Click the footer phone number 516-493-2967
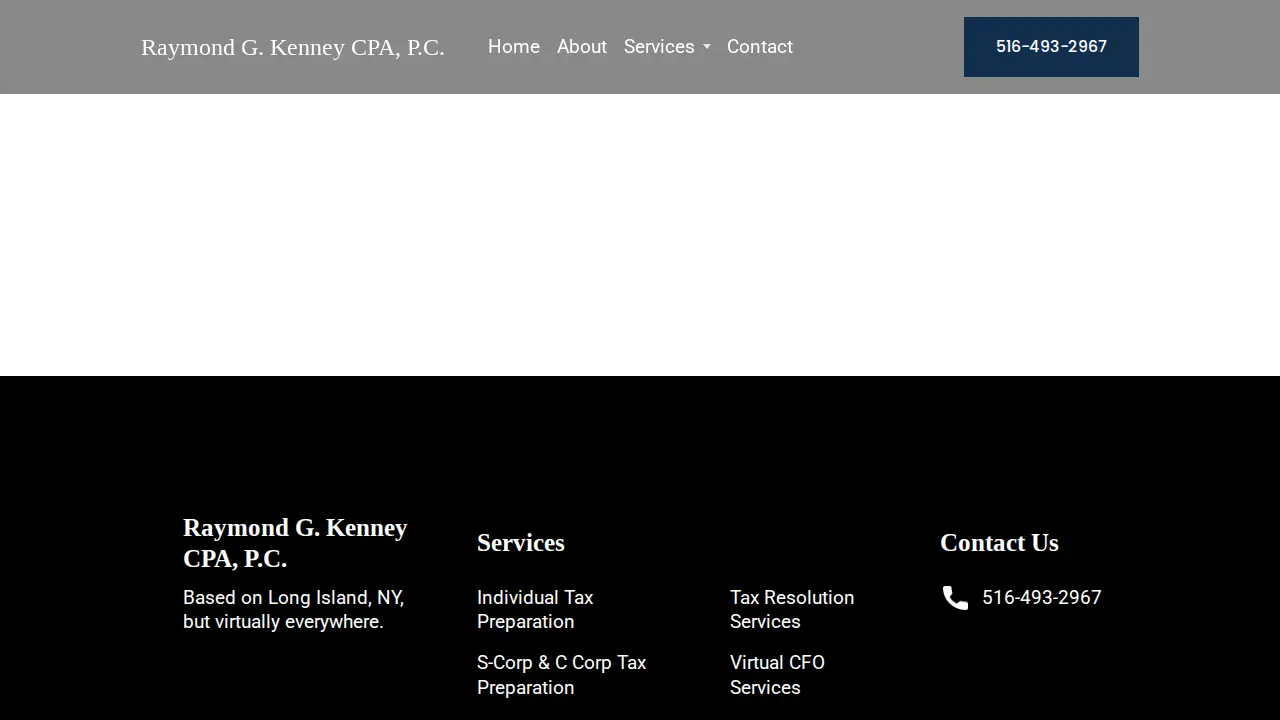 [x=1042, y=598]
